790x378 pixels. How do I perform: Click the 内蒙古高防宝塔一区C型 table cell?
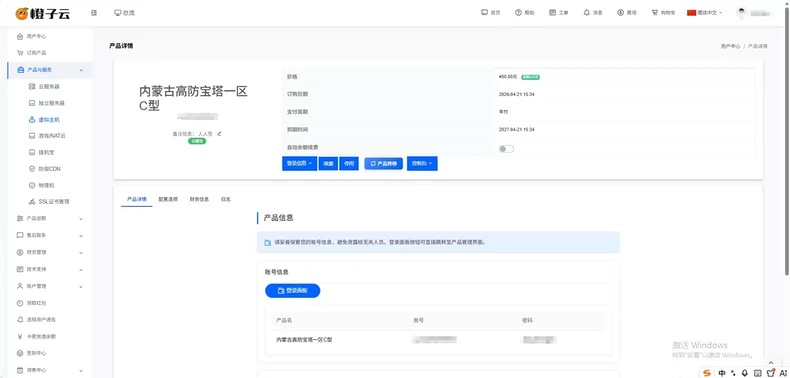304,340
